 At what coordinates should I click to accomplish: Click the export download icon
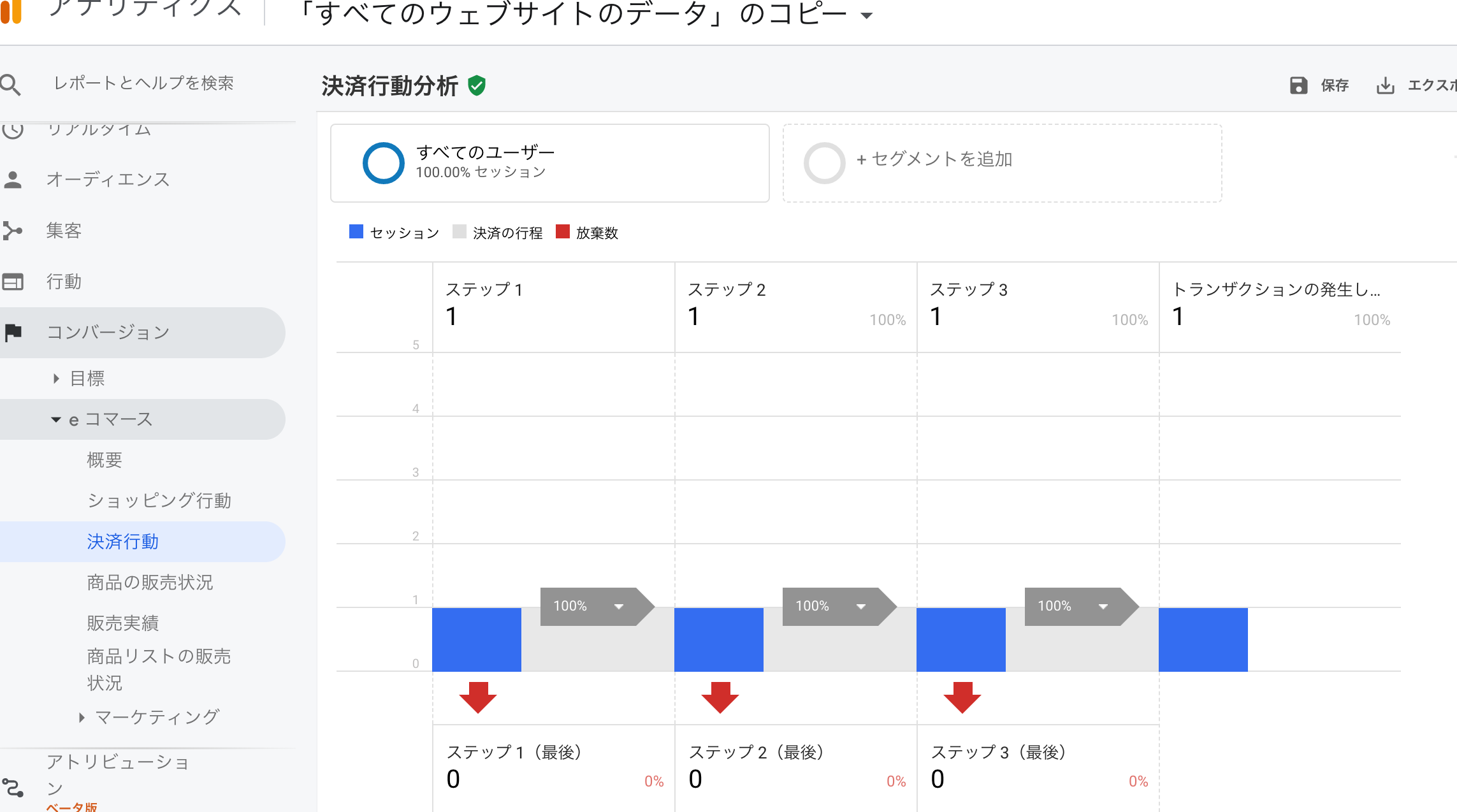click(1384, 85)
